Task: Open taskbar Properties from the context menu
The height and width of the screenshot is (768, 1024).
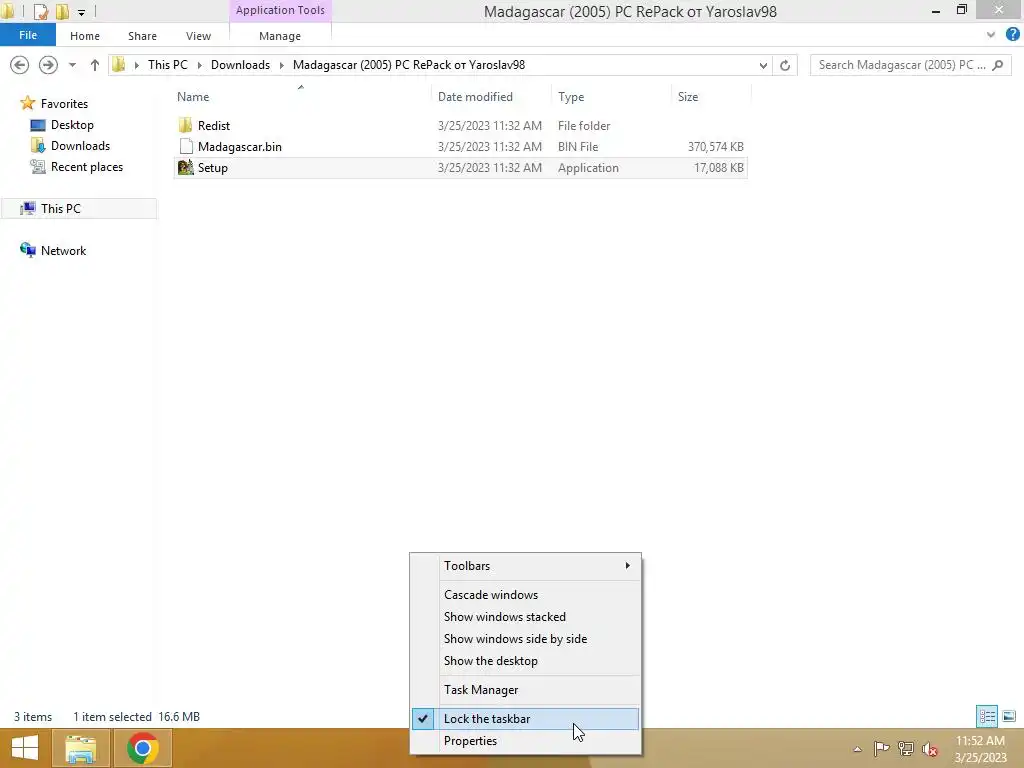Action: (x=526, y=741)
